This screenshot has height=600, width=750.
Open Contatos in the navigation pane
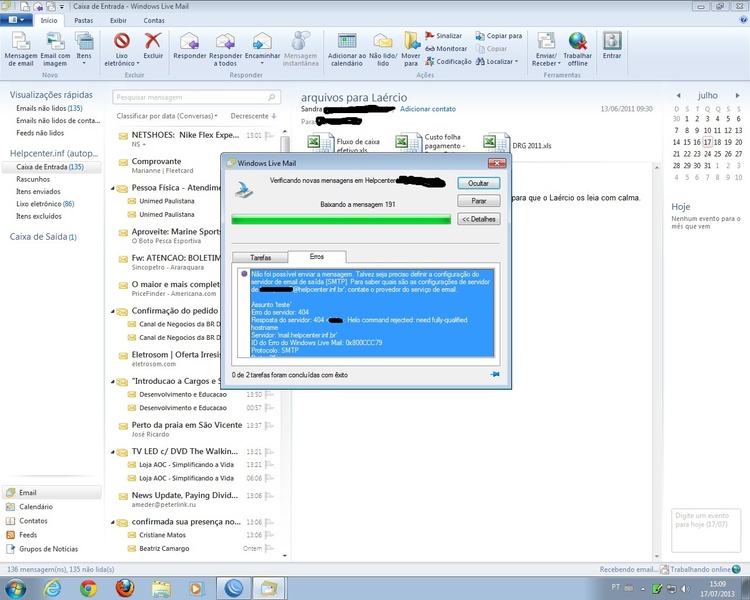[33, 521]
